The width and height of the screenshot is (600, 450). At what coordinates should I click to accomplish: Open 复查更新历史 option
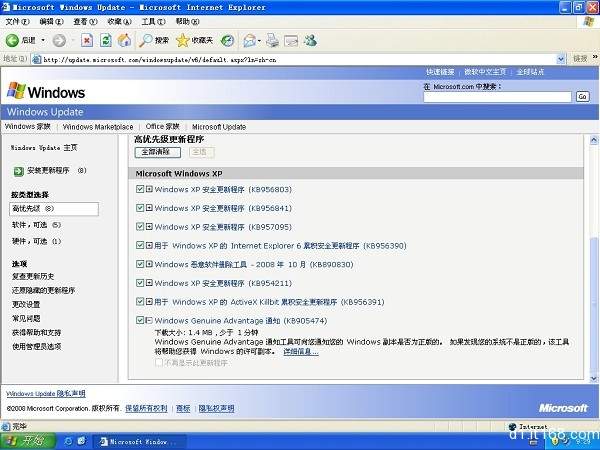click(33, 276)
